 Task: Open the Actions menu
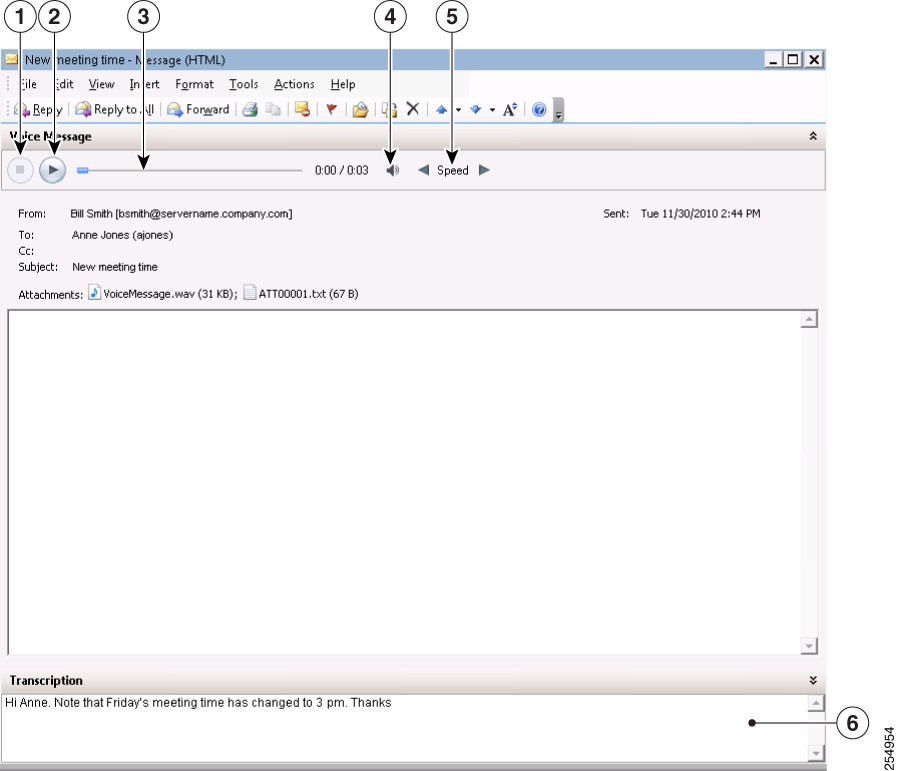point(293,84)
